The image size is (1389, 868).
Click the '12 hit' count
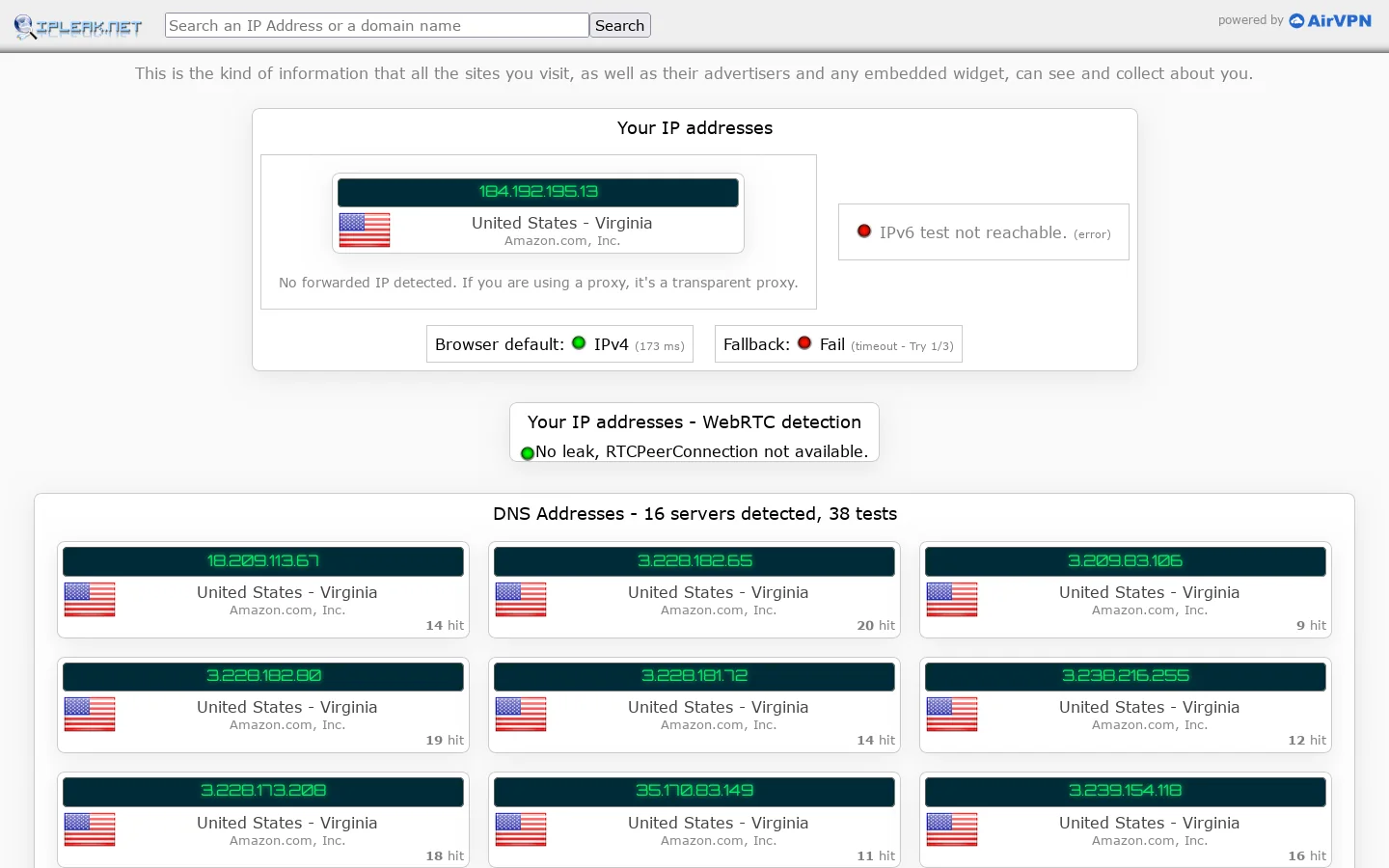(1307, 741)
